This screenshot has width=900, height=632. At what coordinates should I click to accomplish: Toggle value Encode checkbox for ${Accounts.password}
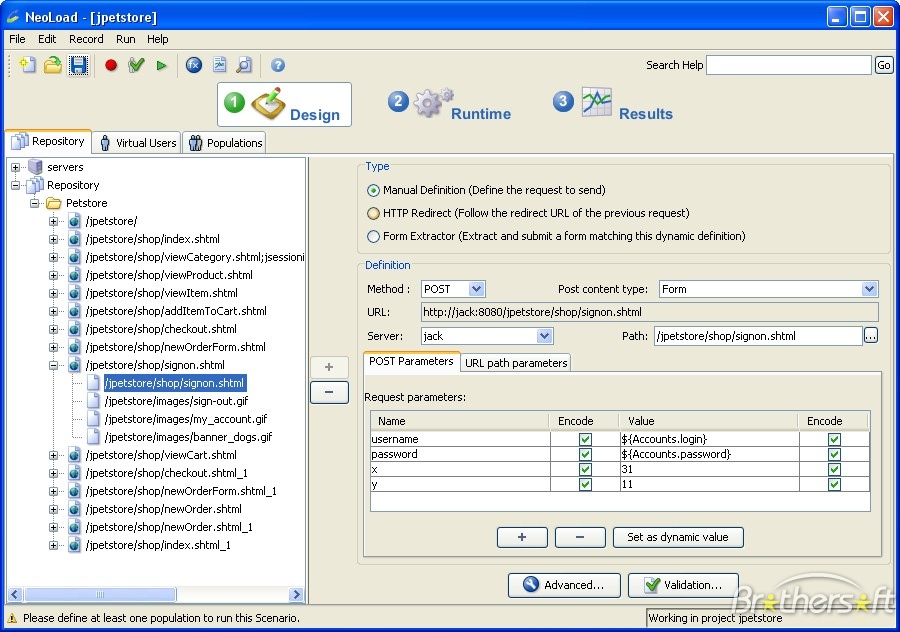(834, 454)
